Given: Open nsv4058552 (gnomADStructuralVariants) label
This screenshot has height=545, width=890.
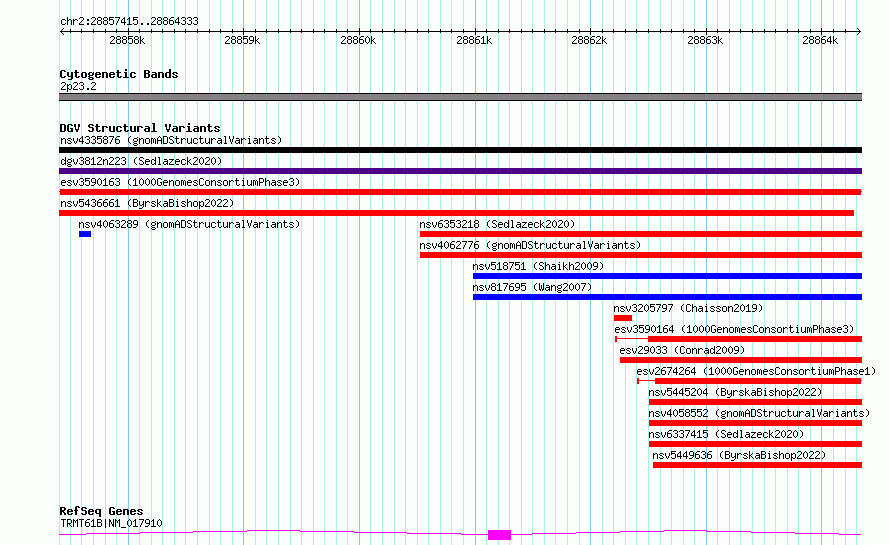Looking at the screenshot, I should [759, 413].
